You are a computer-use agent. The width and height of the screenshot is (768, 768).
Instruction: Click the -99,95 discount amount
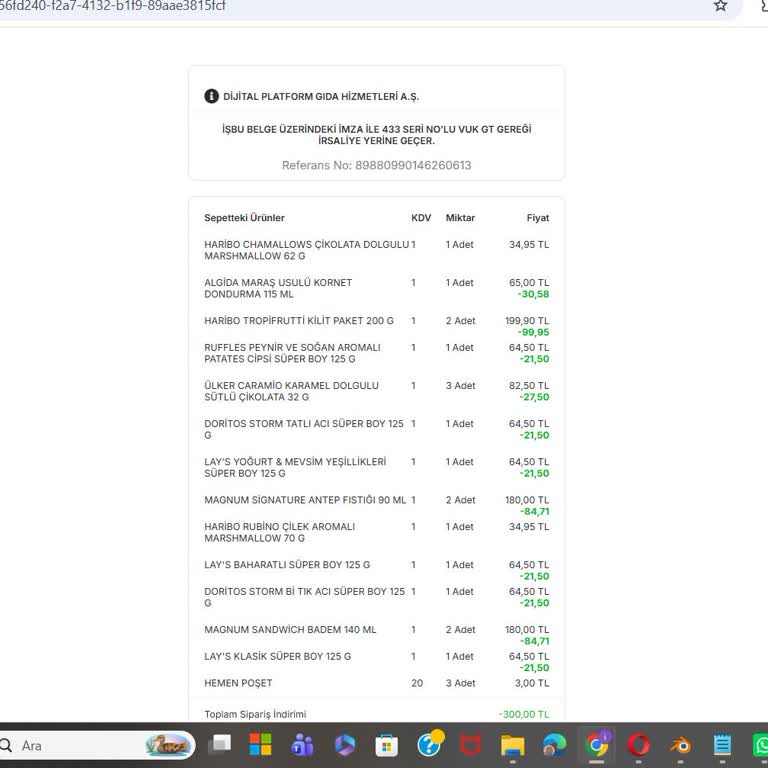pyautogui.click(x=533, y=332)
